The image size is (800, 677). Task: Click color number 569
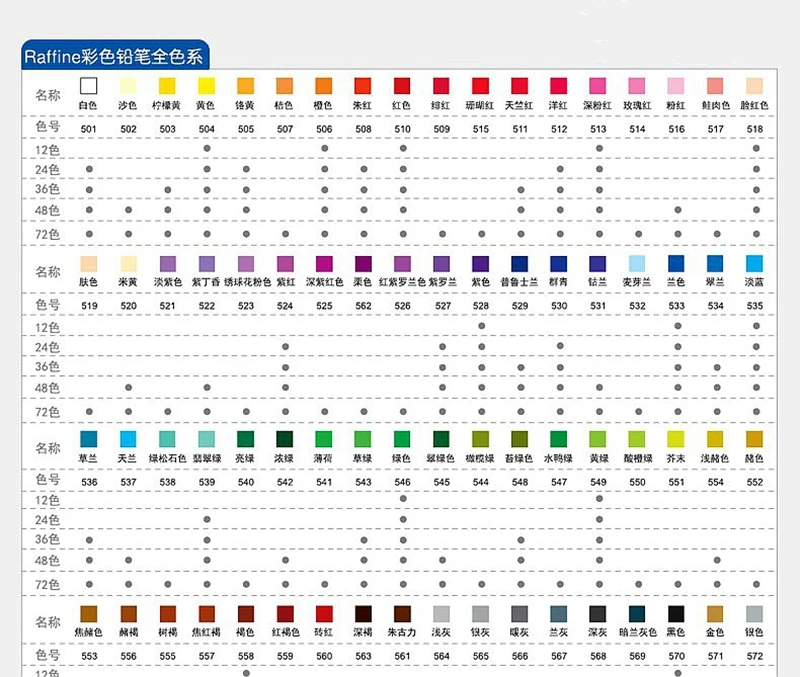(x=637, y=656)
